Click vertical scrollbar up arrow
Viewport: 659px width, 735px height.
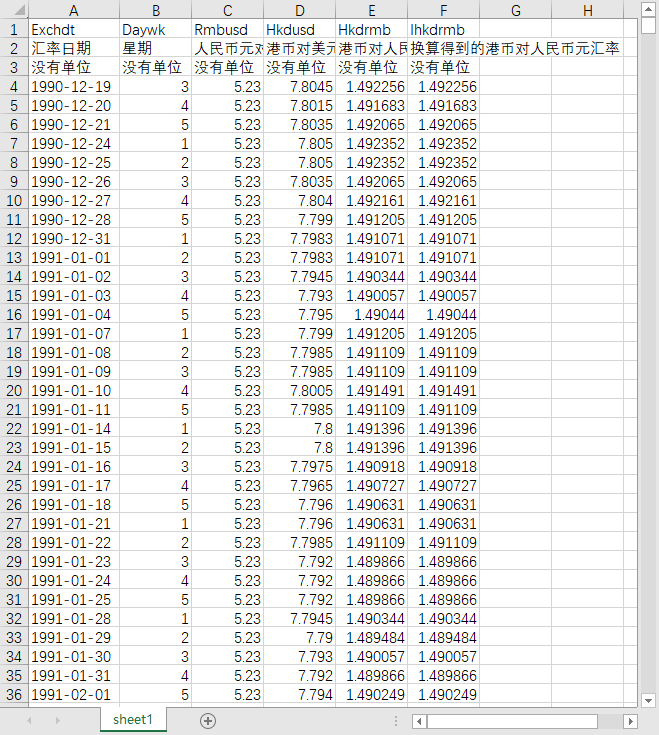pos(648,9)
